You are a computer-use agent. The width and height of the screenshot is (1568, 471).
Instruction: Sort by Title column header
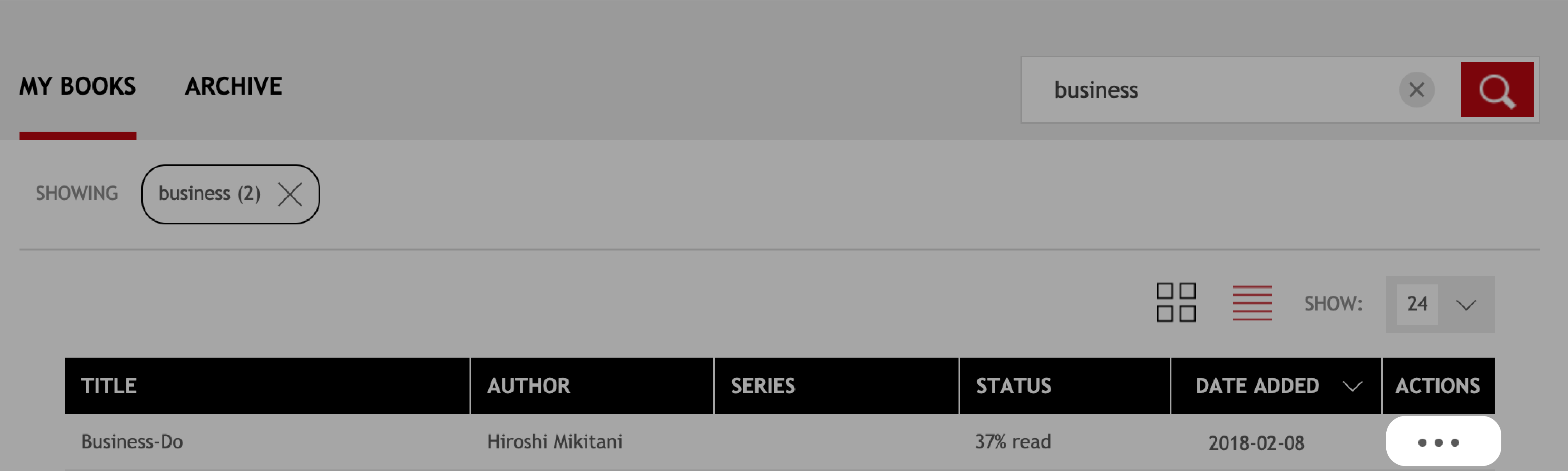tap(108, 386)
